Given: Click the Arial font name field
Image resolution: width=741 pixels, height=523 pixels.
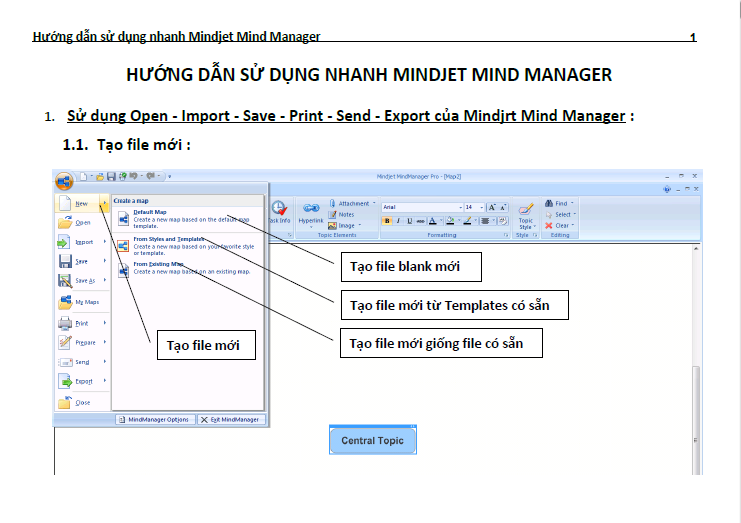Looking at the screenshot, I should coord(420,207).
